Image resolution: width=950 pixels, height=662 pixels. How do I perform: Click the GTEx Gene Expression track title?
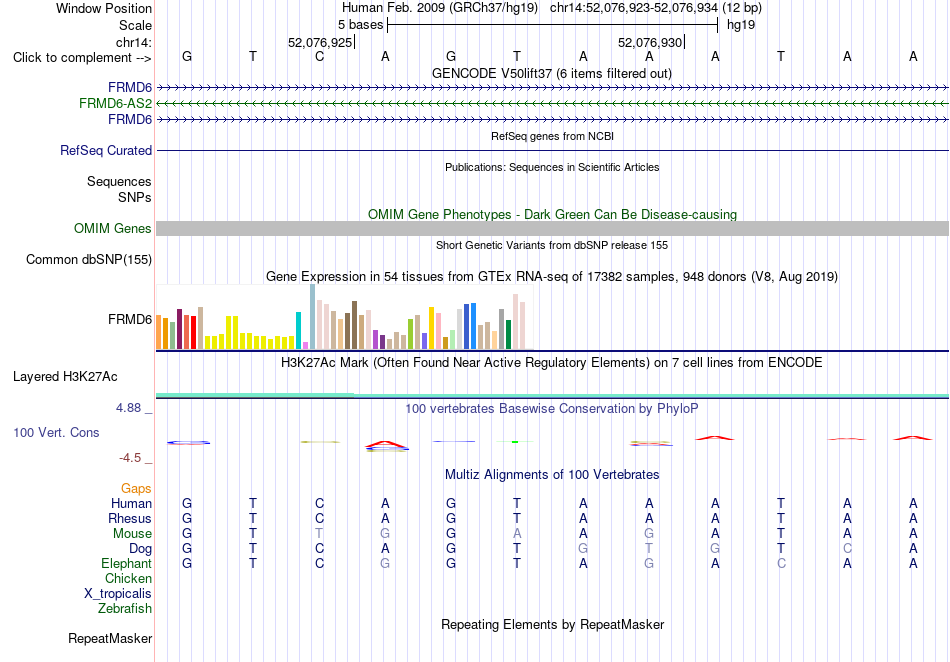coord(552,277)
